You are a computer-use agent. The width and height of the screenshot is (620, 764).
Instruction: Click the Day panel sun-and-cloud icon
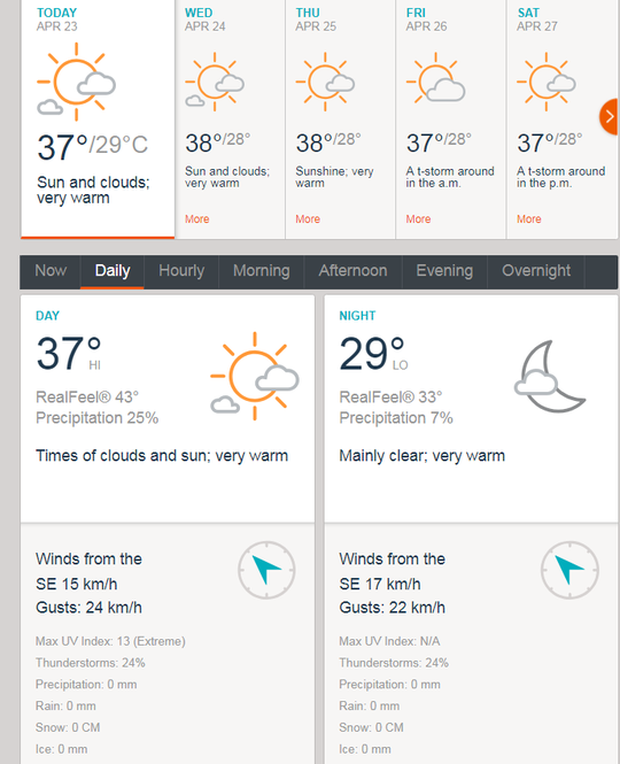255,376
